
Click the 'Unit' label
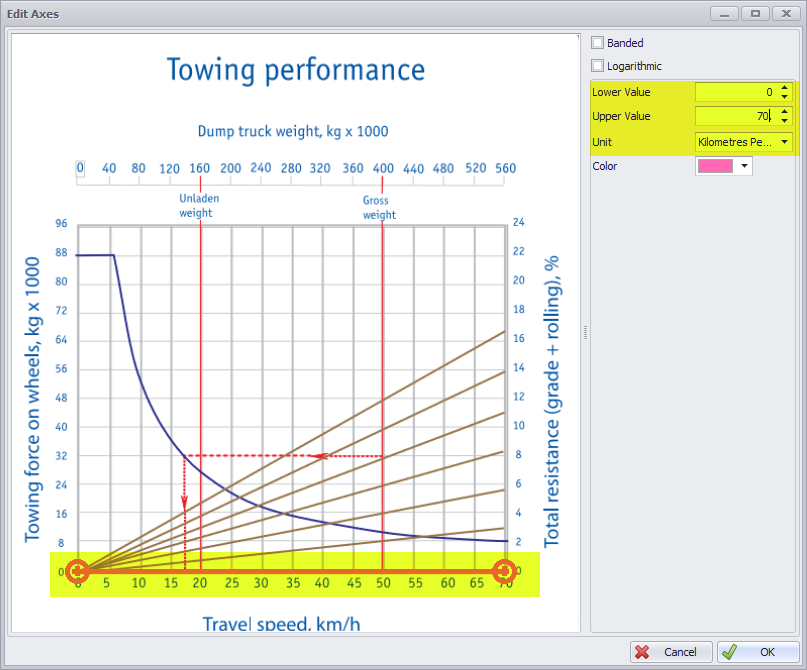coord(602,142)
